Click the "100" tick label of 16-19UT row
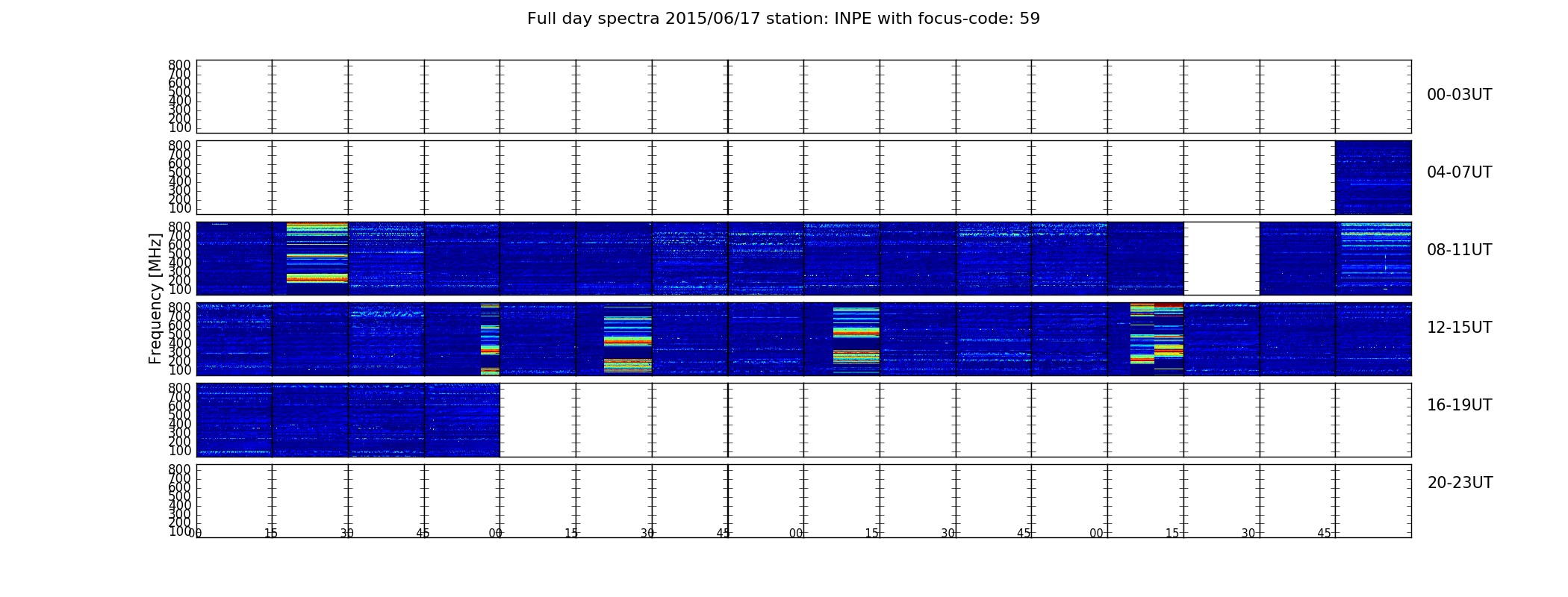The height and width of the screenshot is (597, 1568). click(179, 451)
